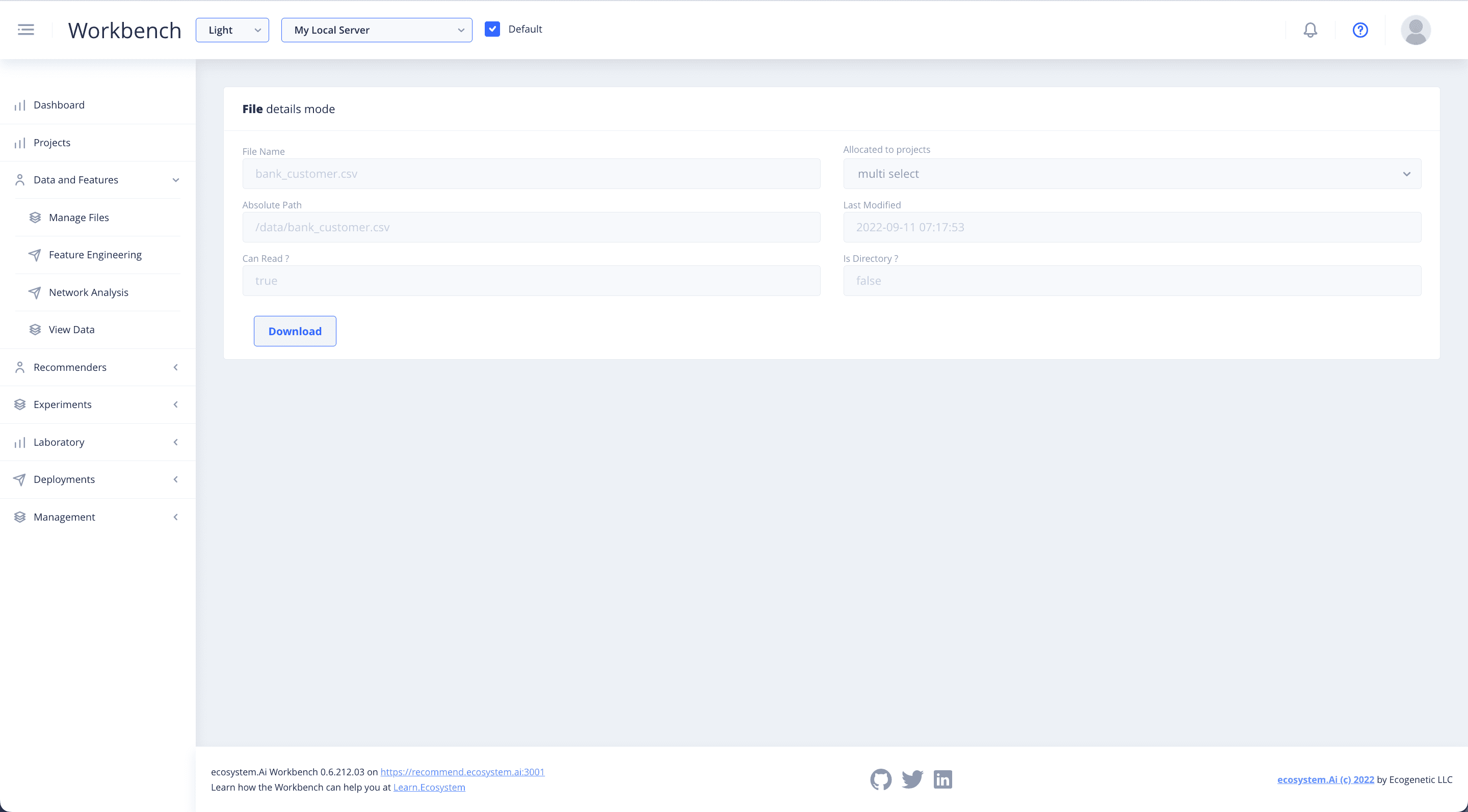The height and width of the screenshot is (812, 1468).
Task: Open the GitHub icon in footer
Action: (x=880, y=779)
